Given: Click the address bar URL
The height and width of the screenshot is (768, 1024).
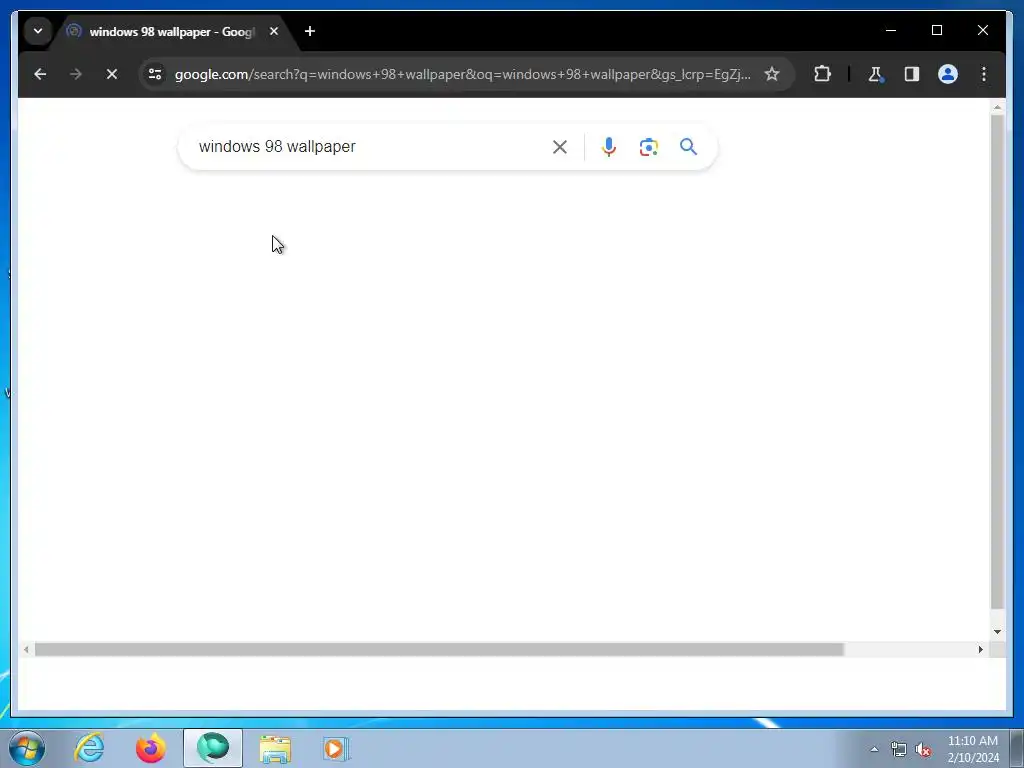Looking at the screenshot, I should click(462, 74).
